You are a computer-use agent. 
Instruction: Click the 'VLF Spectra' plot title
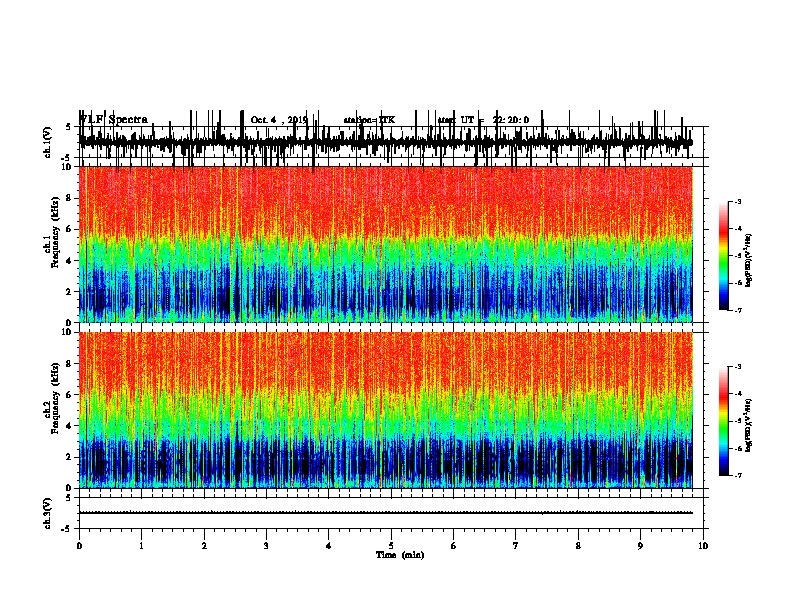pos(114,120)
